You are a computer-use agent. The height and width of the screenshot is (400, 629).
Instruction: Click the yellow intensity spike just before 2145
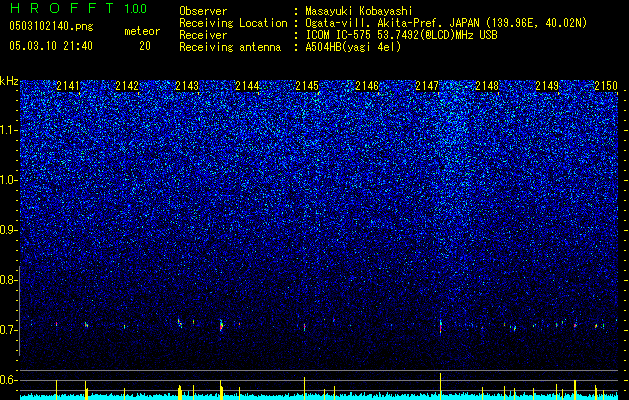pyautogui.click(x=304, y=388)
